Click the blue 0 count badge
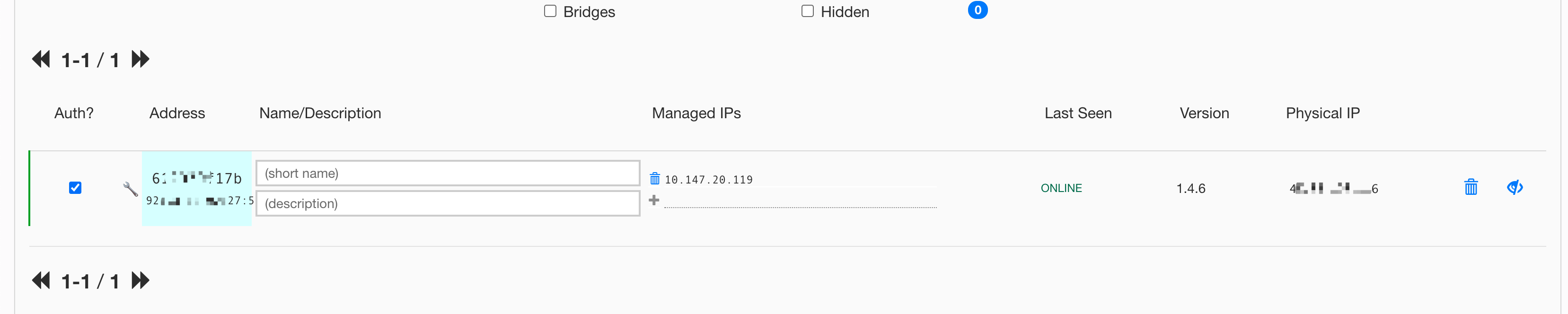 (x=977, y=10)
